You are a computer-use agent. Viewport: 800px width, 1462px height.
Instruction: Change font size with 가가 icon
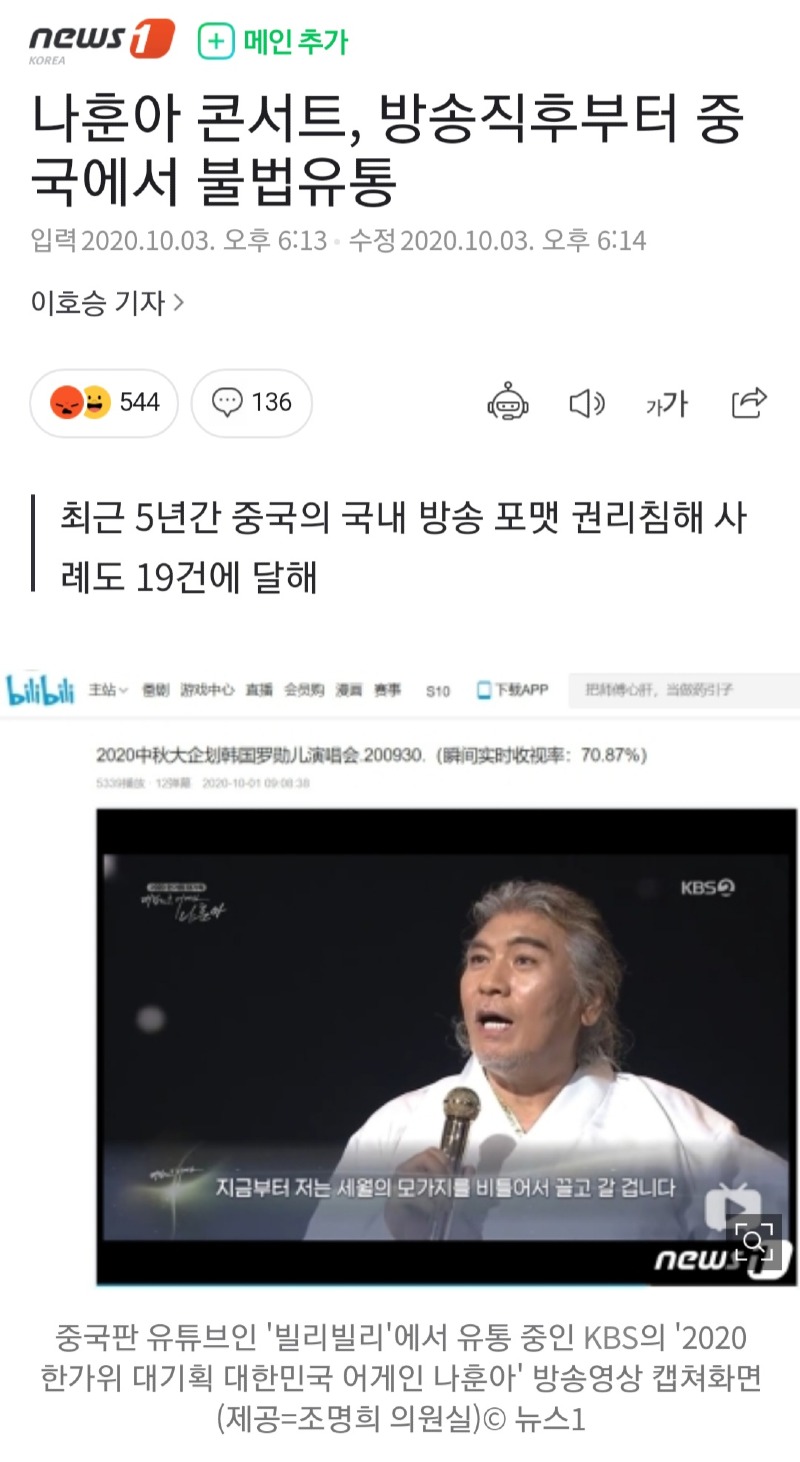point(666,404)
